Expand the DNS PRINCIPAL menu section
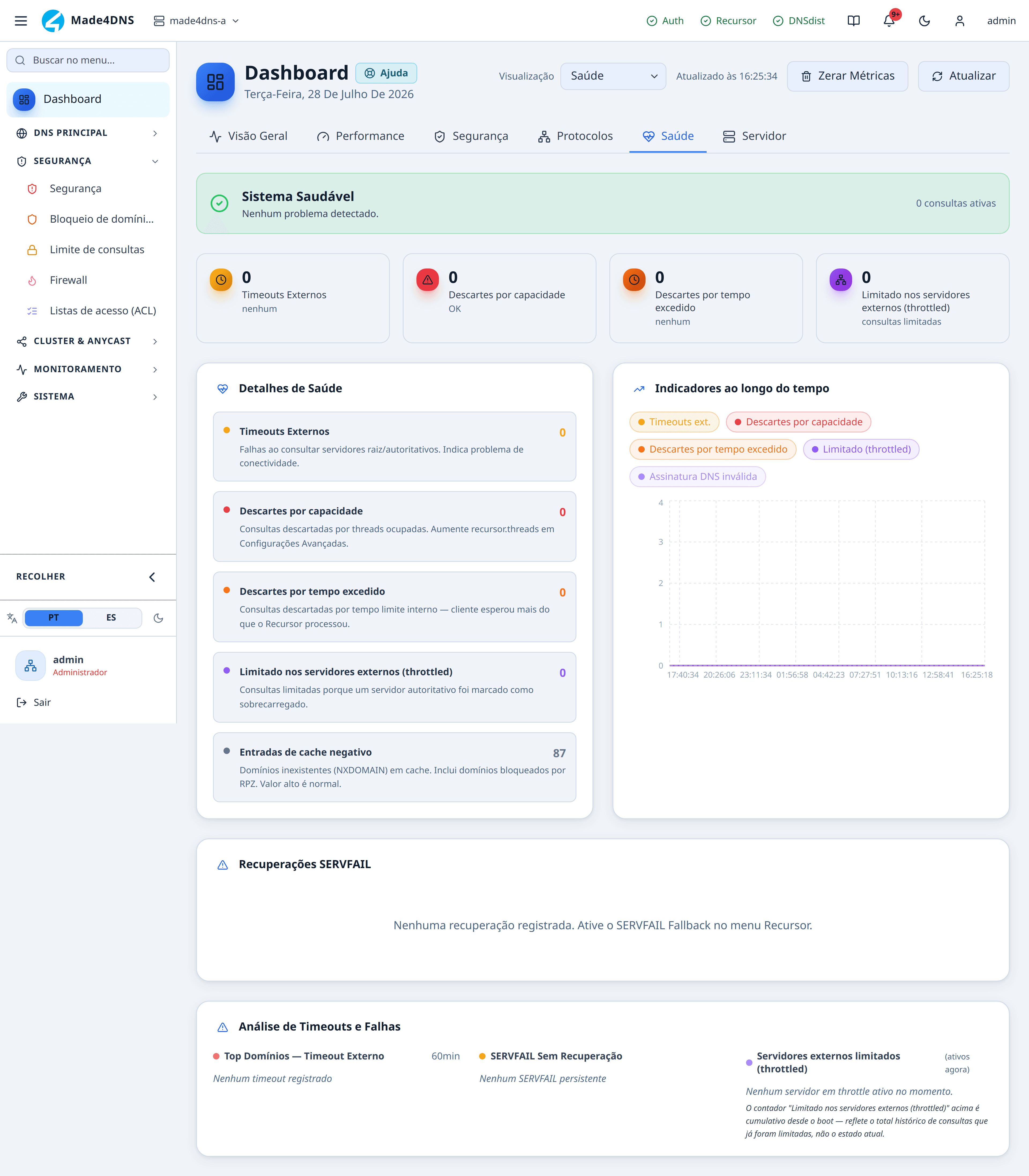 (x=88, y=133)
